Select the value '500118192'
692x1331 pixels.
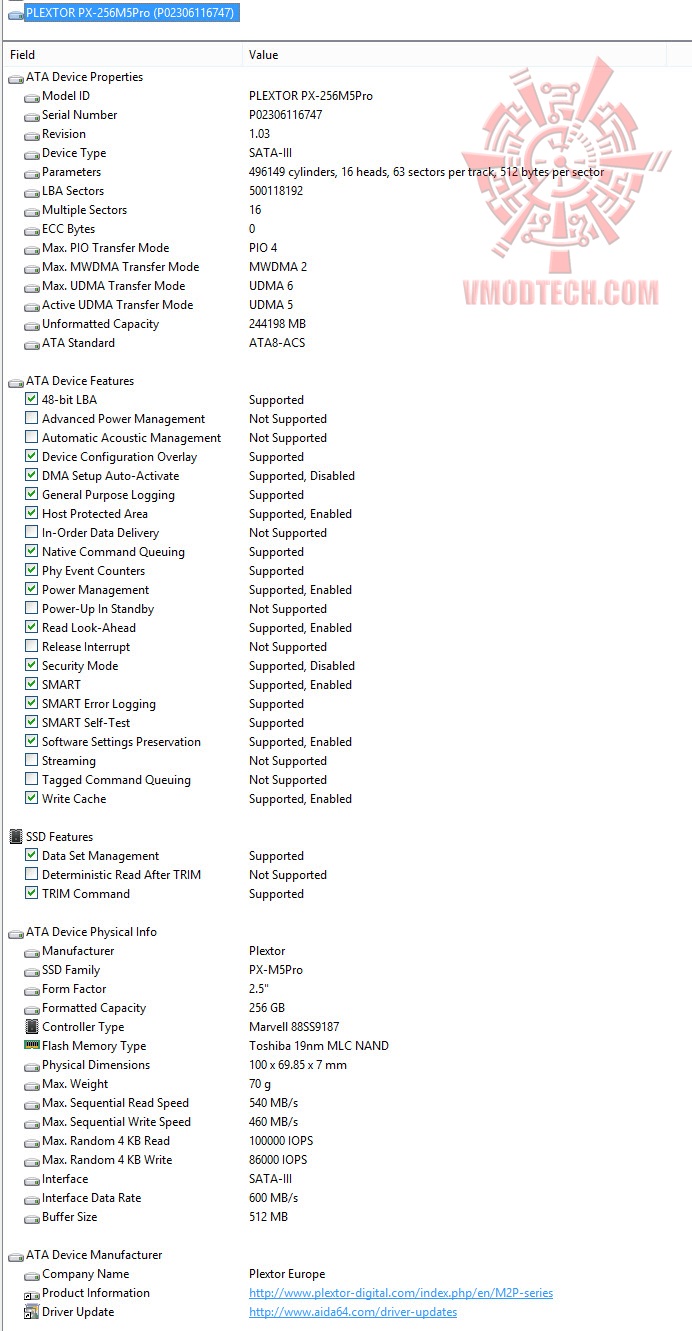click(x=276, y=191)
